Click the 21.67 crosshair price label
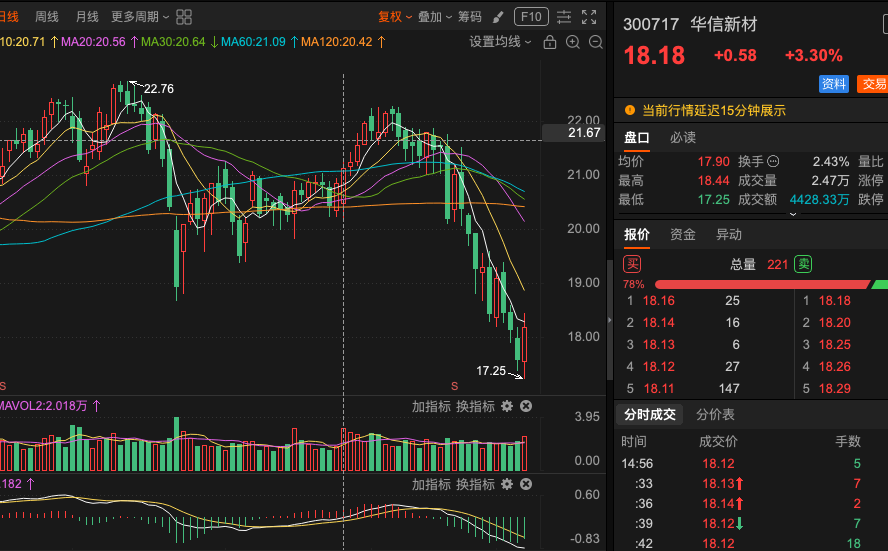This screenshot has height=551, width=888. 573,133
